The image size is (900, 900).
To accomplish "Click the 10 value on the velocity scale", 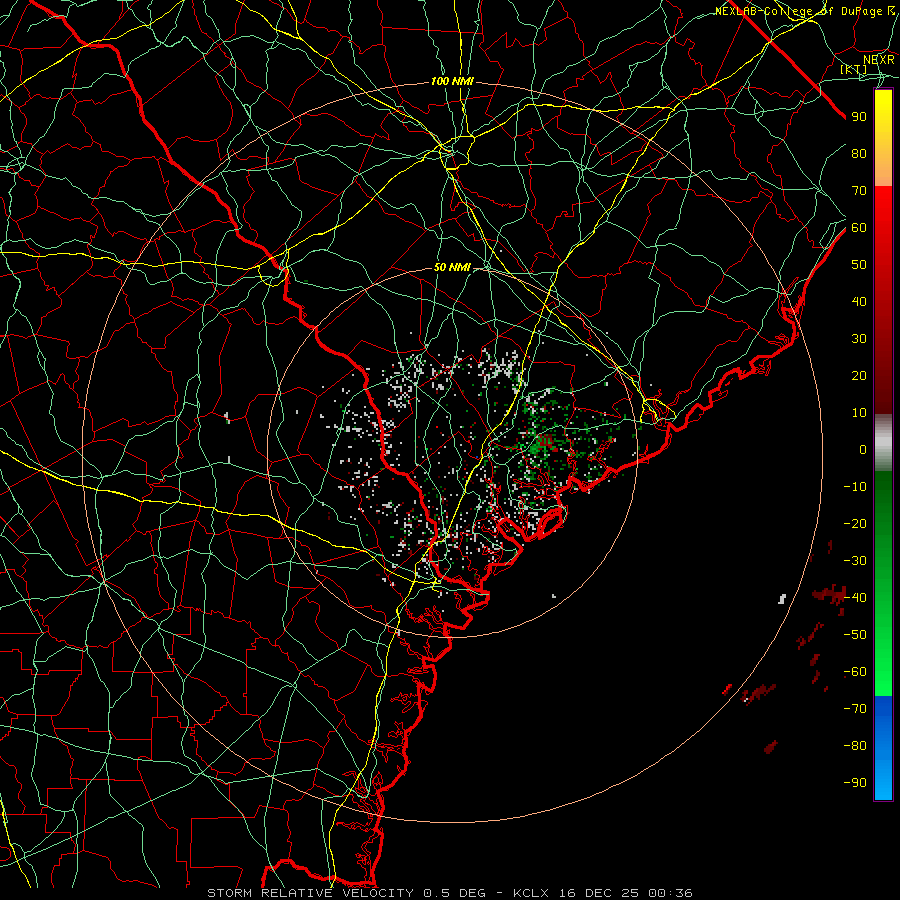I will point(859,413).
